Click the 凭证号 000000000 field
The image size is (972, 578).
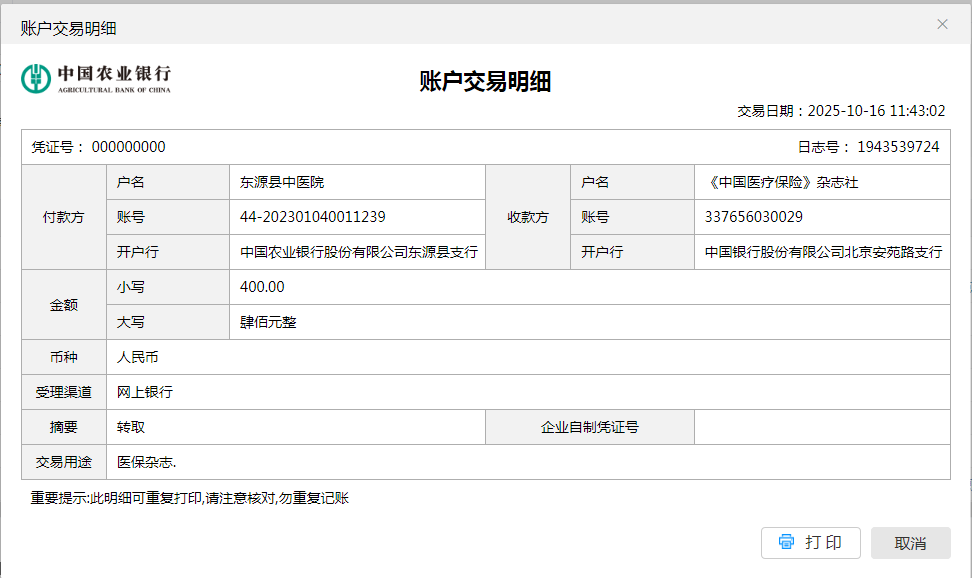128,147
